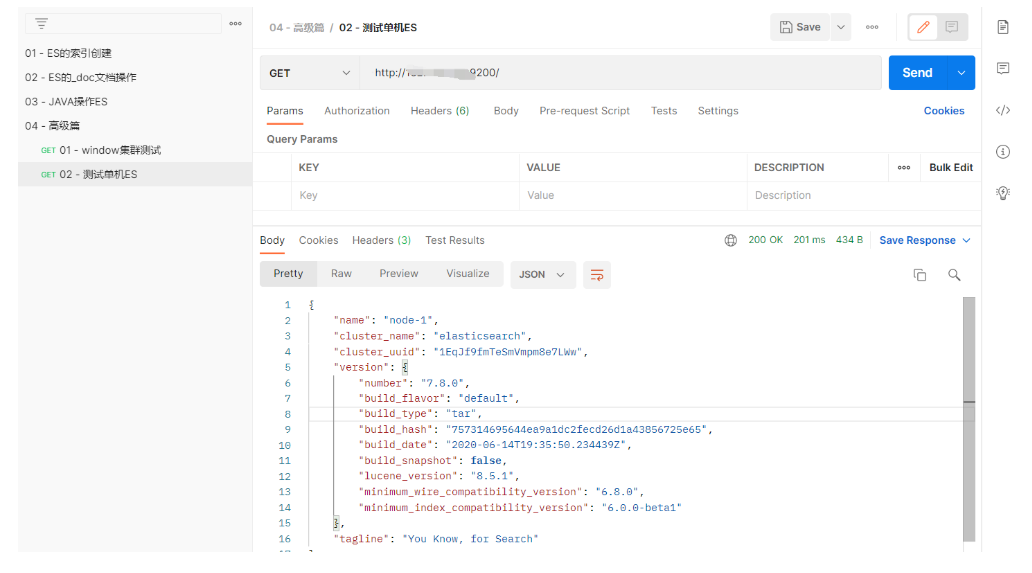
Task: Switch to comment mode toggle
Action: tap(952, 27)
